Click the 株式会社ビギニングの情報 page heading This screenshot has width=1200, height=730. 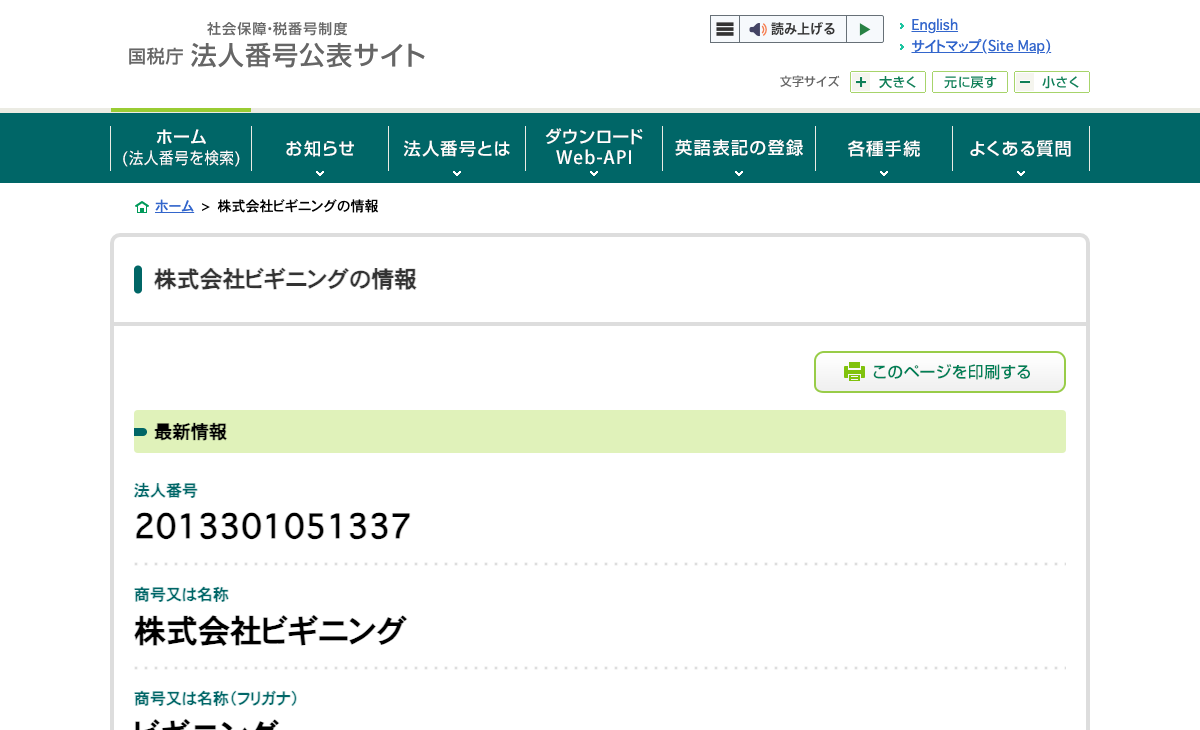tap(285, 280)
